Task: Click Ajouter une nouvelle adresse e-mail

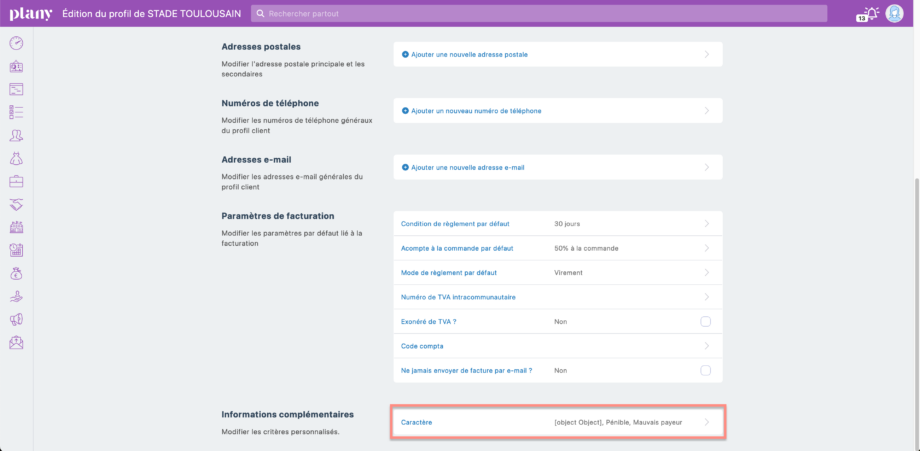Action: coord(467,167)
